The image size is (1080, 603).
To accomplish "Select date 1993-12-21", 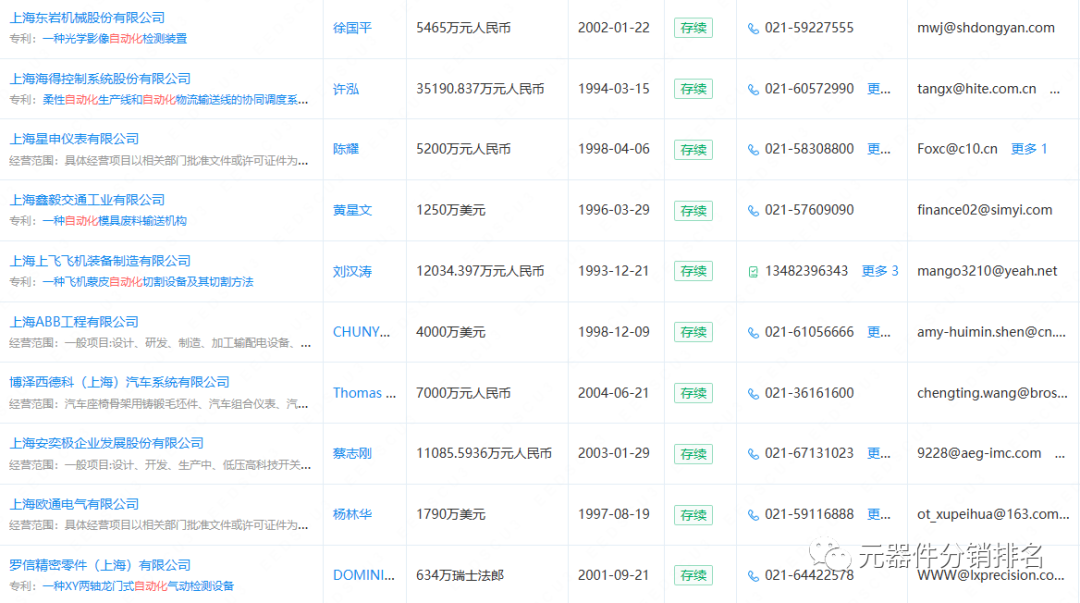I will (614, 271).
